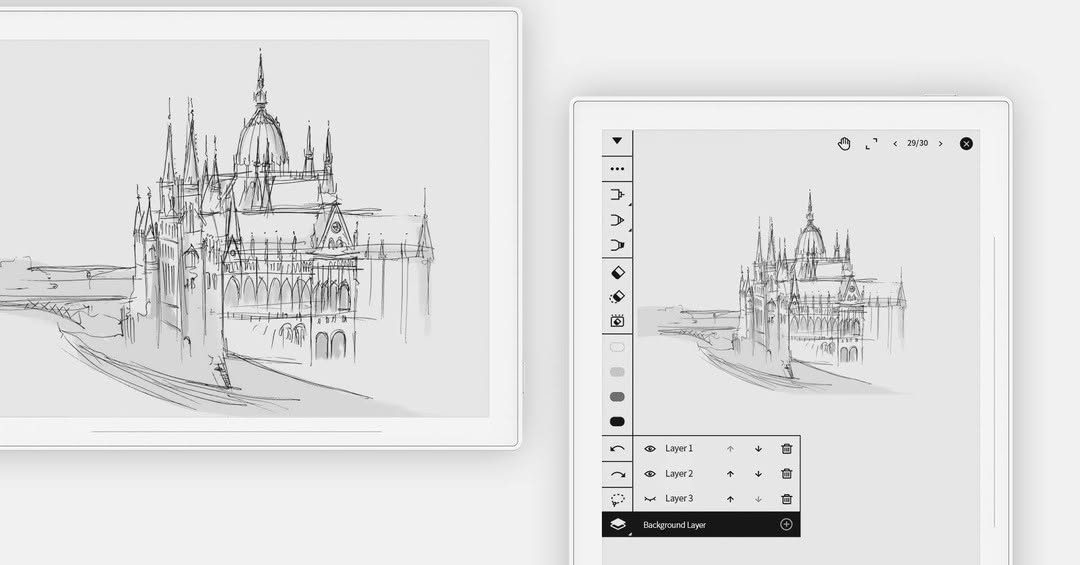
Task: Select the Background Layer row
Action: 701,524
